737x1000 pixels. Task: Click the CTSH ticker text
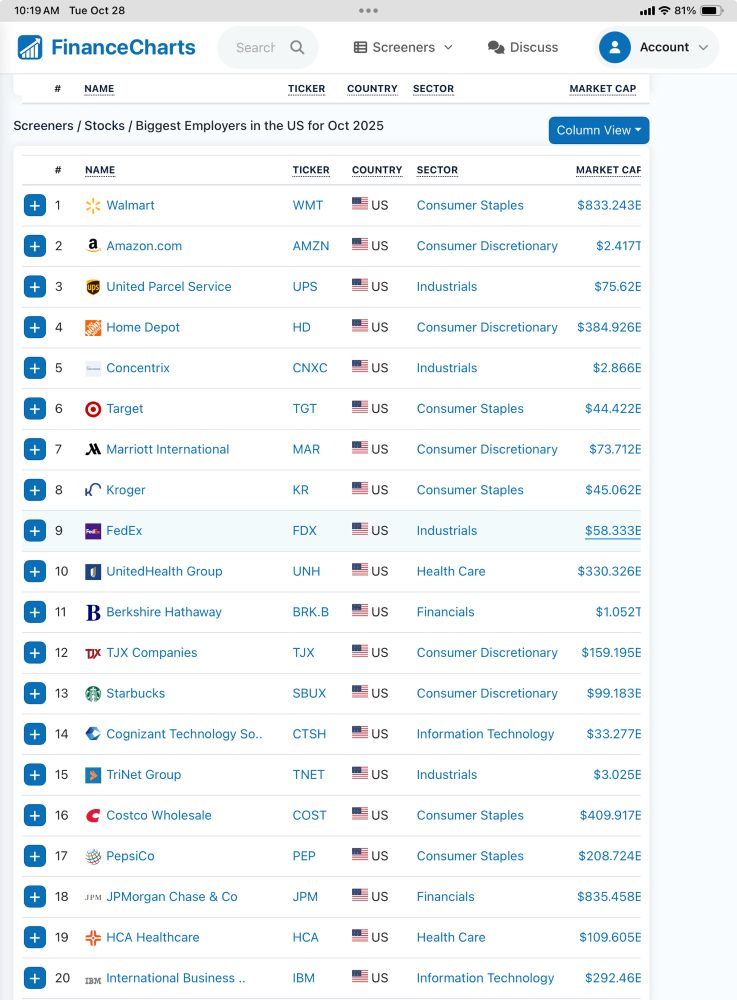click(309, 734)
